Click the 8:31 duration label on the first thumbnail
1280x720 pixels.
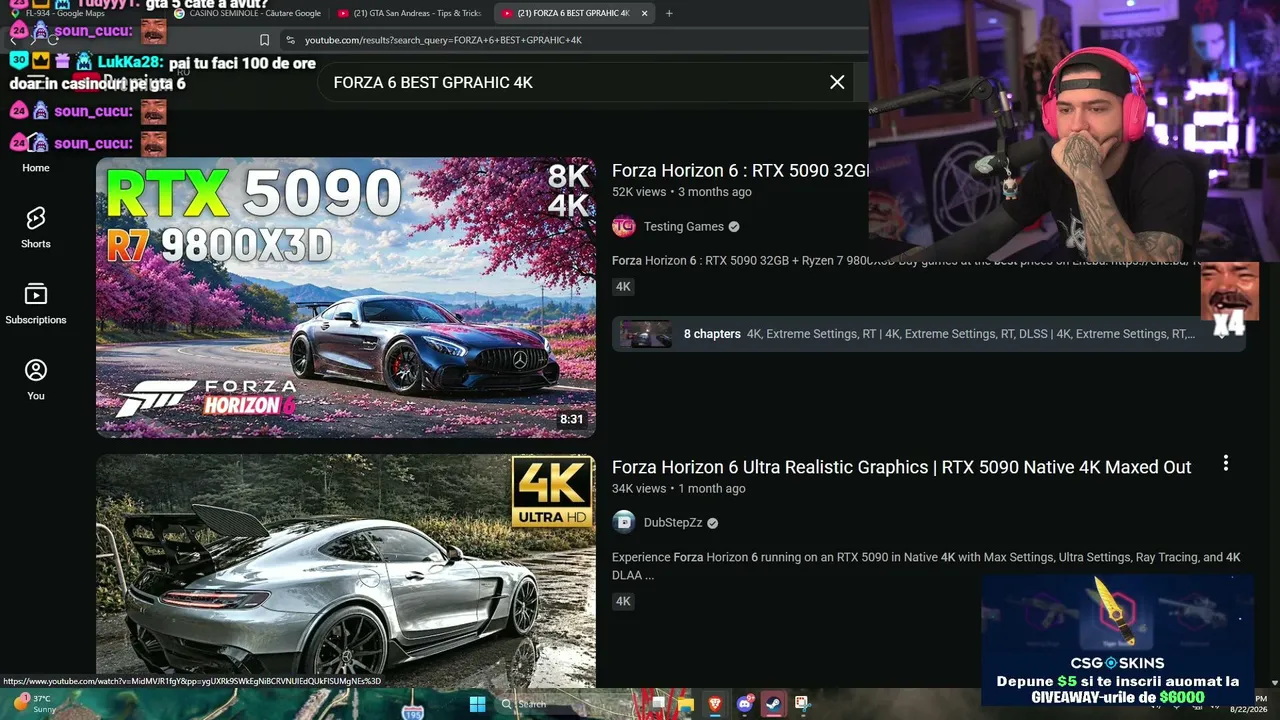pyautogui.click(x=572, y=420)
